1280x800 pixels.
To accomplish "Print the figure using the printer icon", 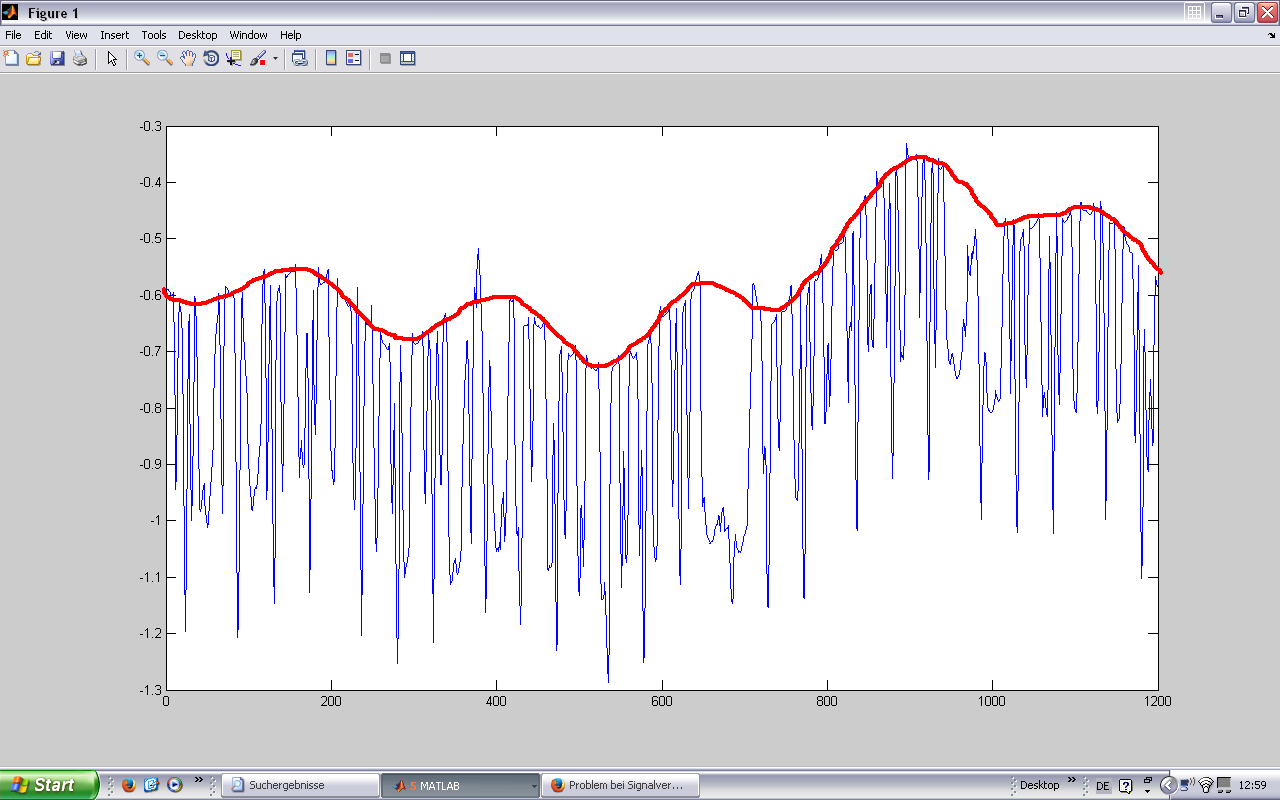I will (80, 59).
